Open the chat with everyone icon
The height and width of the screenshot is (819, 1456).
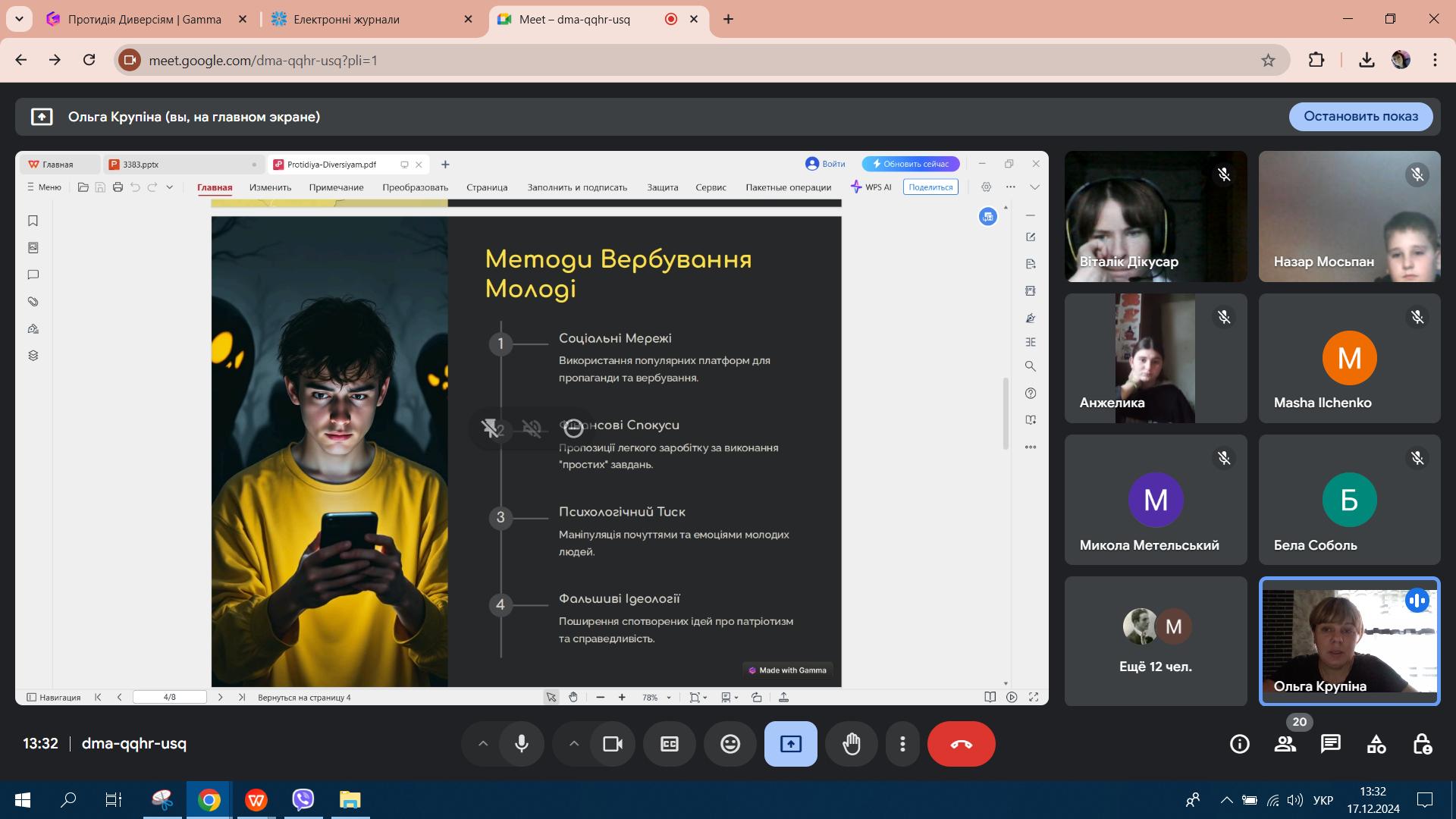click(1330, 744)
